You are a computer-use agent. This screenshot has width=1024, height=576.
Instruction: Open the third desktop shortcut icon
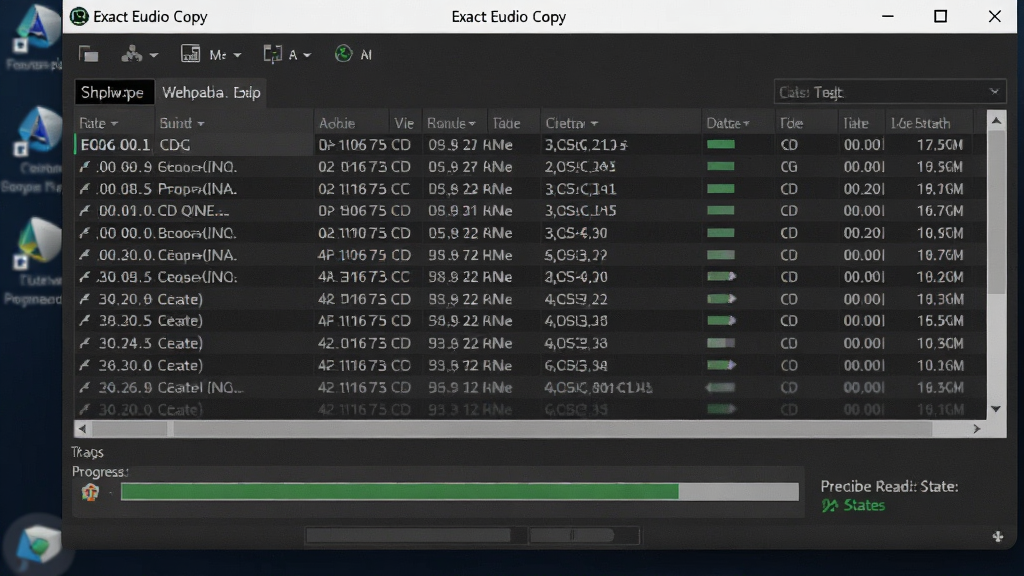39,245
